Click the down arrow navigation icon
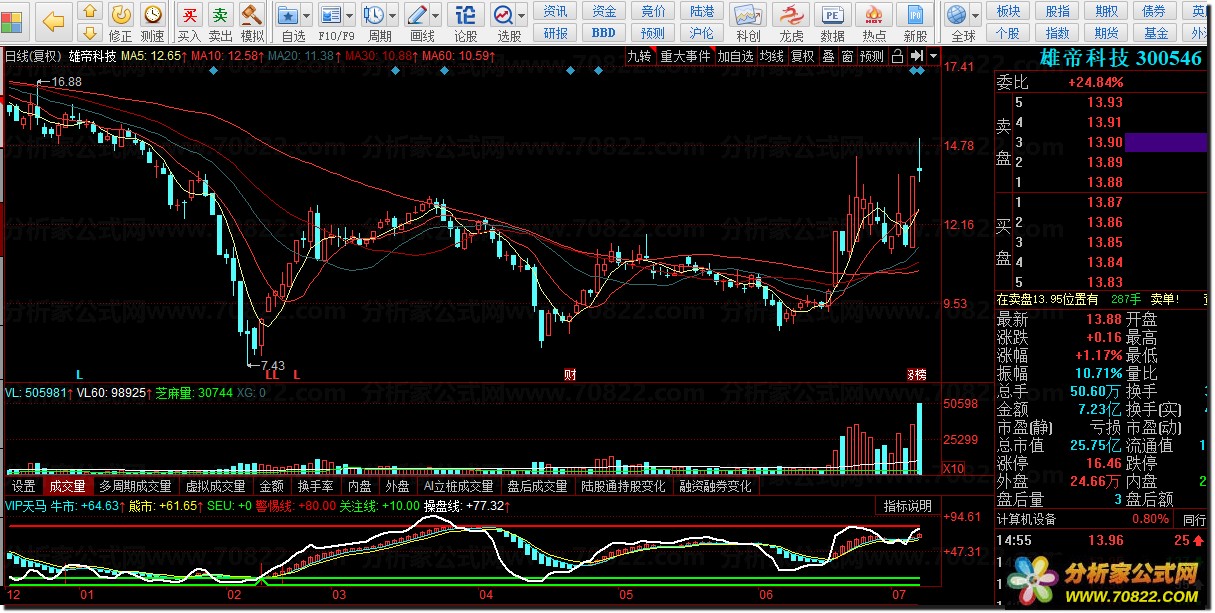 (89, 33)
